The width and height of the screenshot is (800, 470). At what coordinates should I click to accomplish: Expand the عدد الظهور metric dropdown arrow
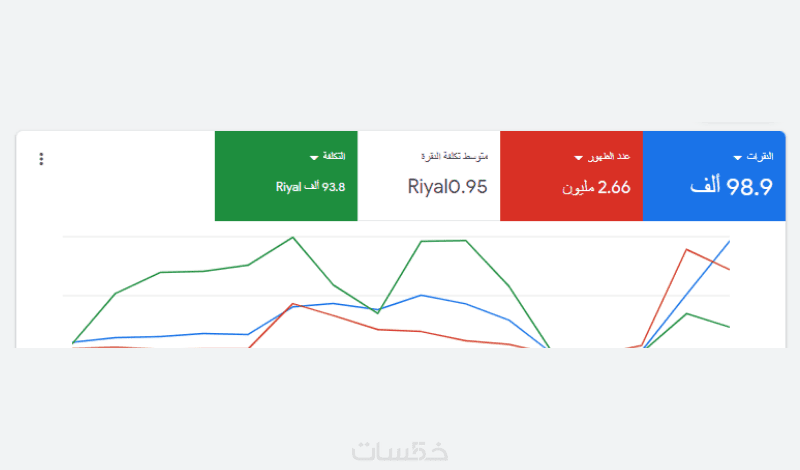(x=578, y=158)
